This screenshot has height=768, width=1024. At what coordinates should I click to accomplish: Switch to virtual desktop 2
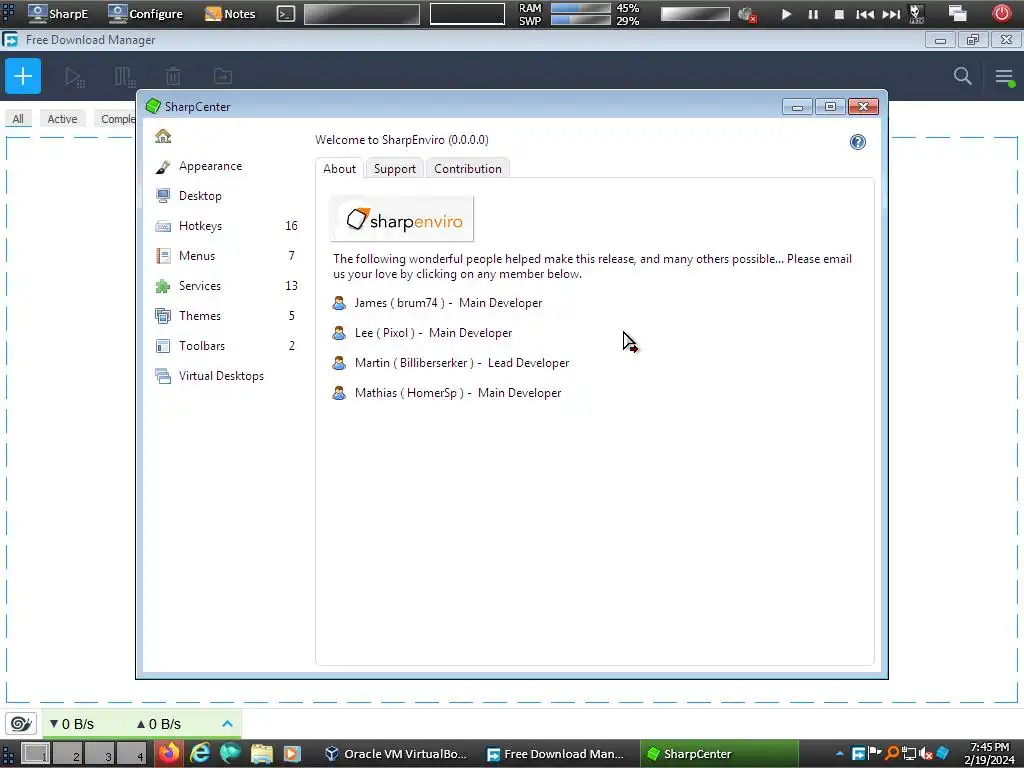click(68, 754)
